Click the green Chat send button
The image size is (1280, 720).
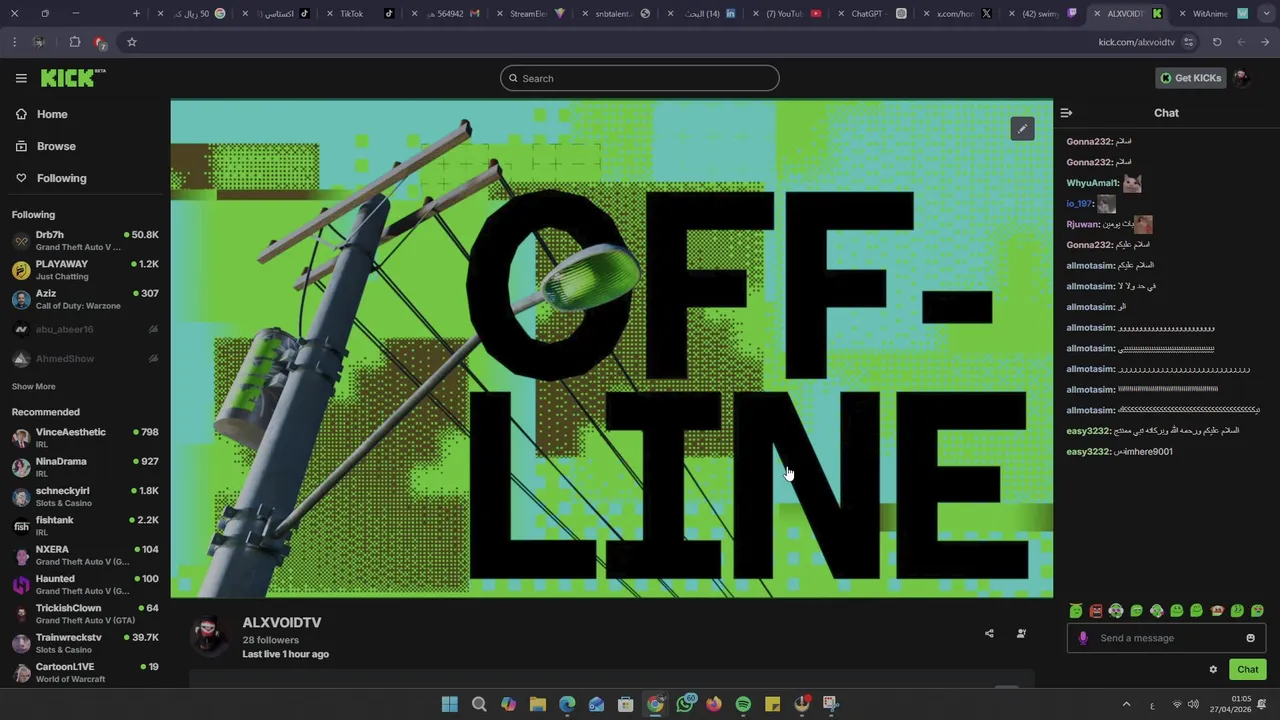1248,670
